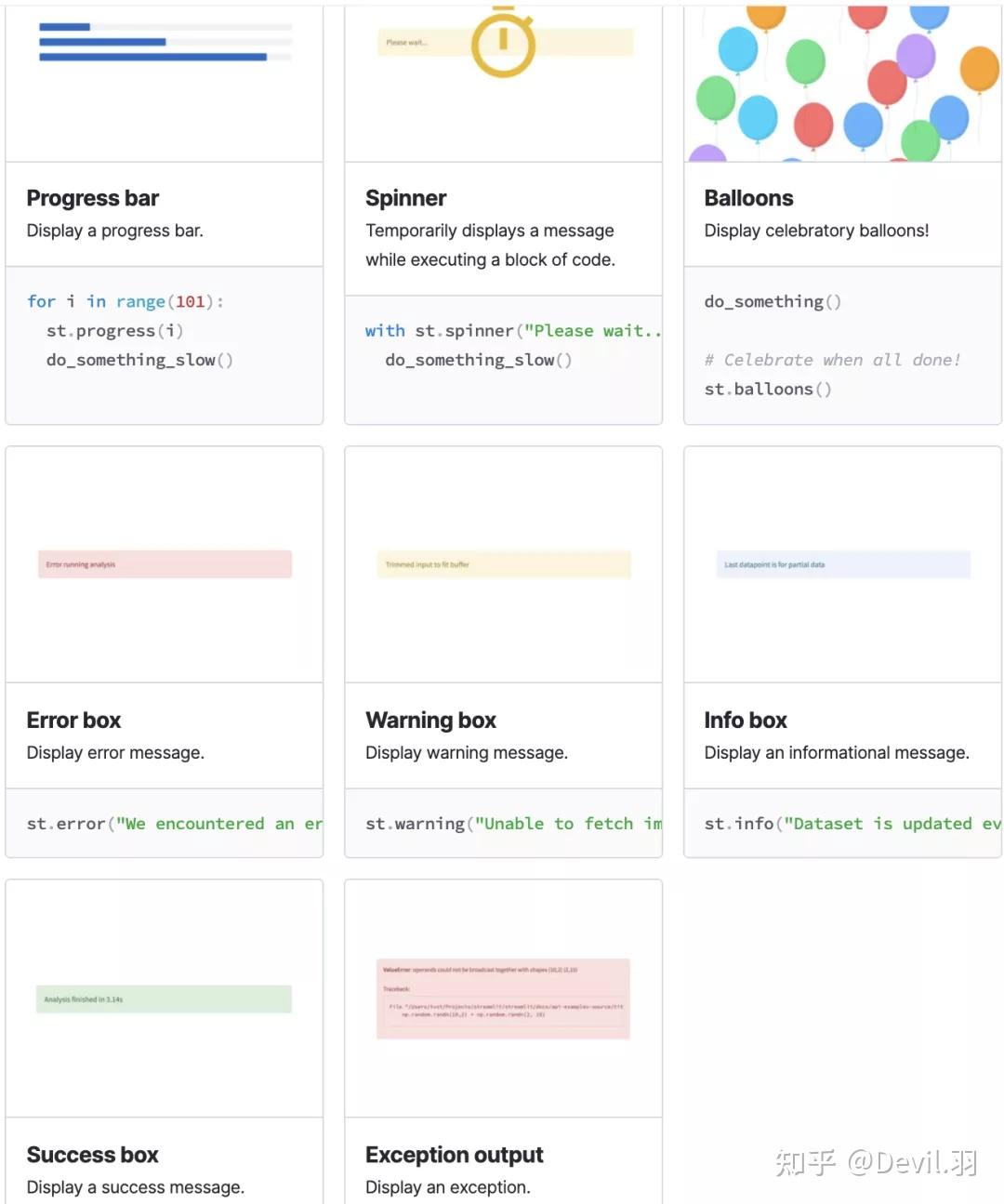This screenshot has width=1004, height=1204.
Task: Open the Progress bar card title
Action: coord(93,198)
